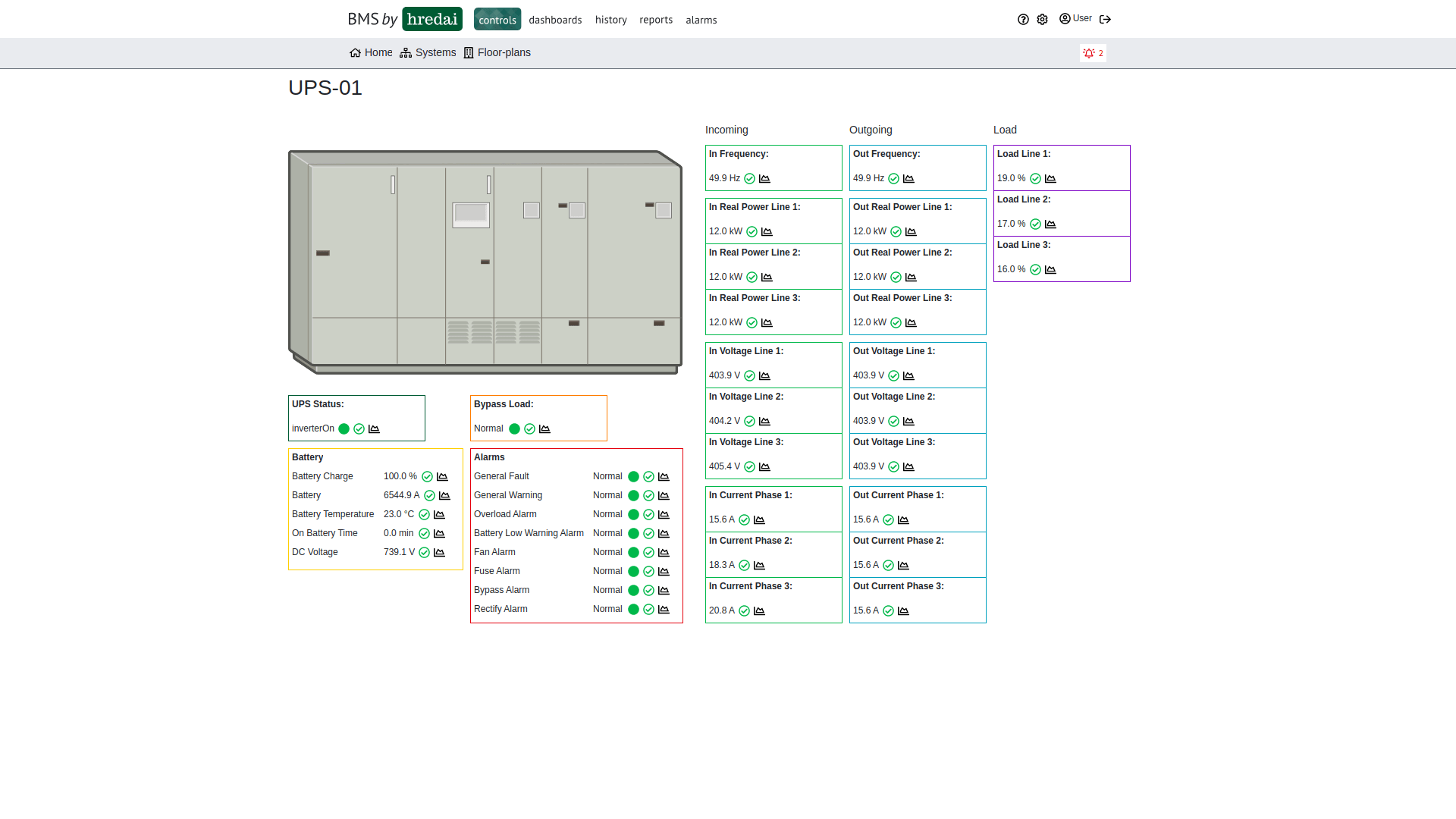The image size is (1456, 819).
Task: Open trend chart for DC Voltage
Action: 439,553
